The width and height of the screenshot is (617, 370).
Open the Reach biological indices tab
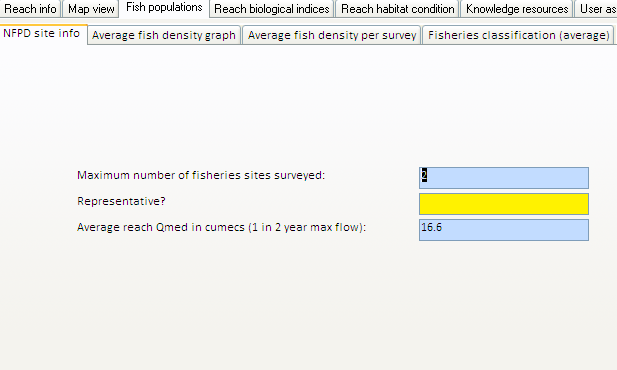pyautogui.click(x=272, y=9)
